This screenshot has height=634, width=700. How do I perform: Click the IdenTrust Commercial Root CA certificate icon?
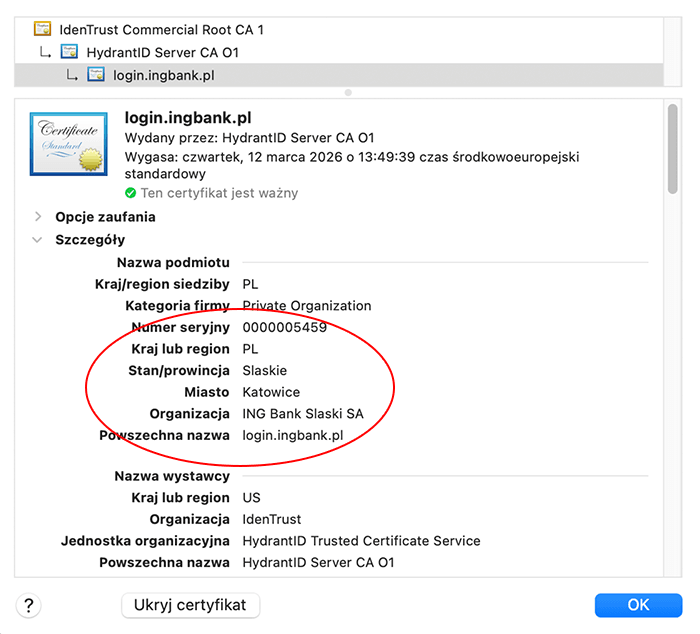click(x=43, y=30)
